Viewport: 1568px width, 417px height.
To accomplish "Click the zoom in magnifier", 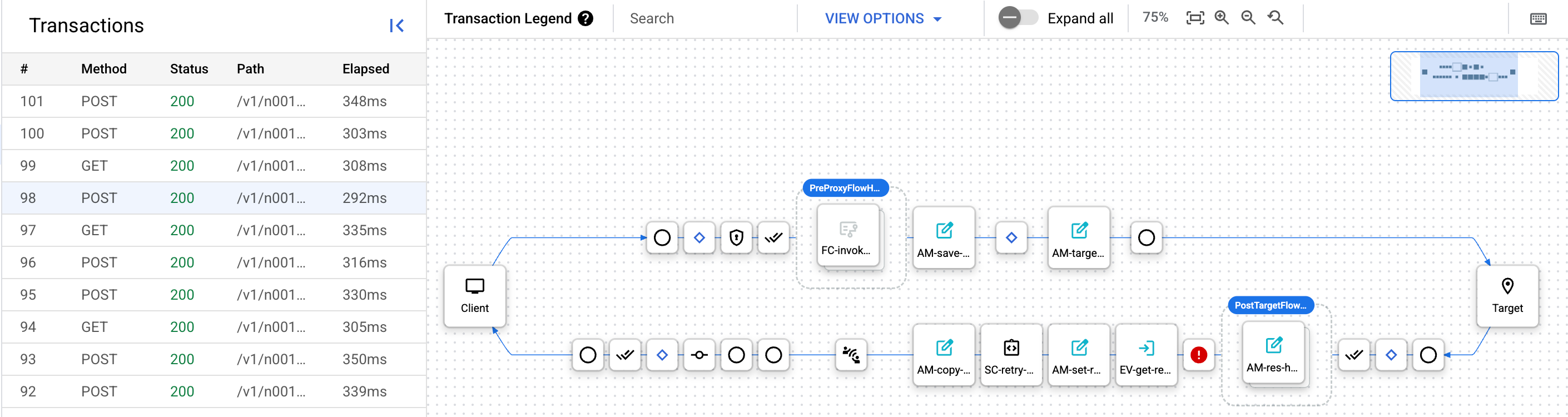I will [x=1222, y=18].
